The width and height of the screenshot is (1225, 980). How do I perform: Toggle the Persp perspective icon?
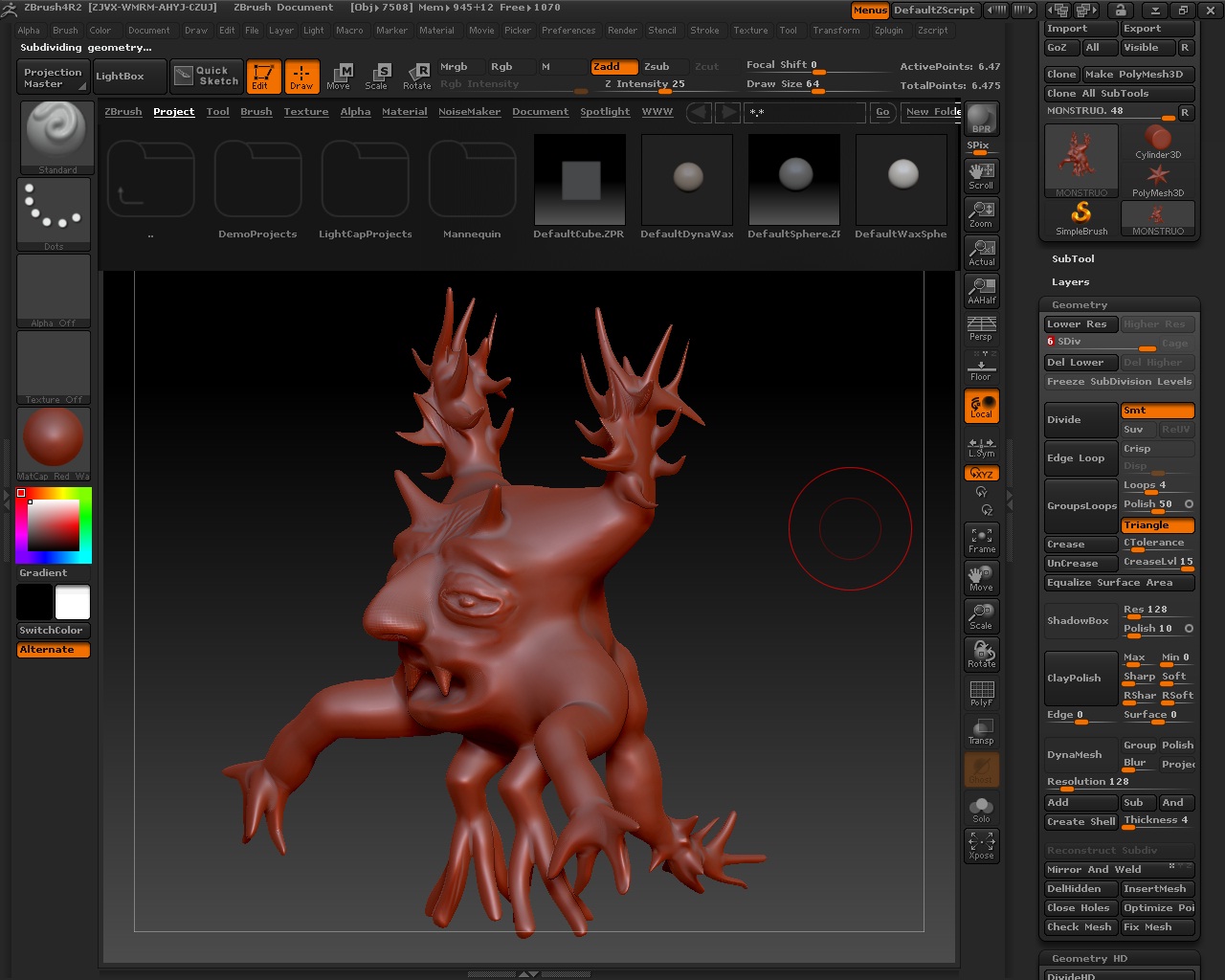pos(981,327)
